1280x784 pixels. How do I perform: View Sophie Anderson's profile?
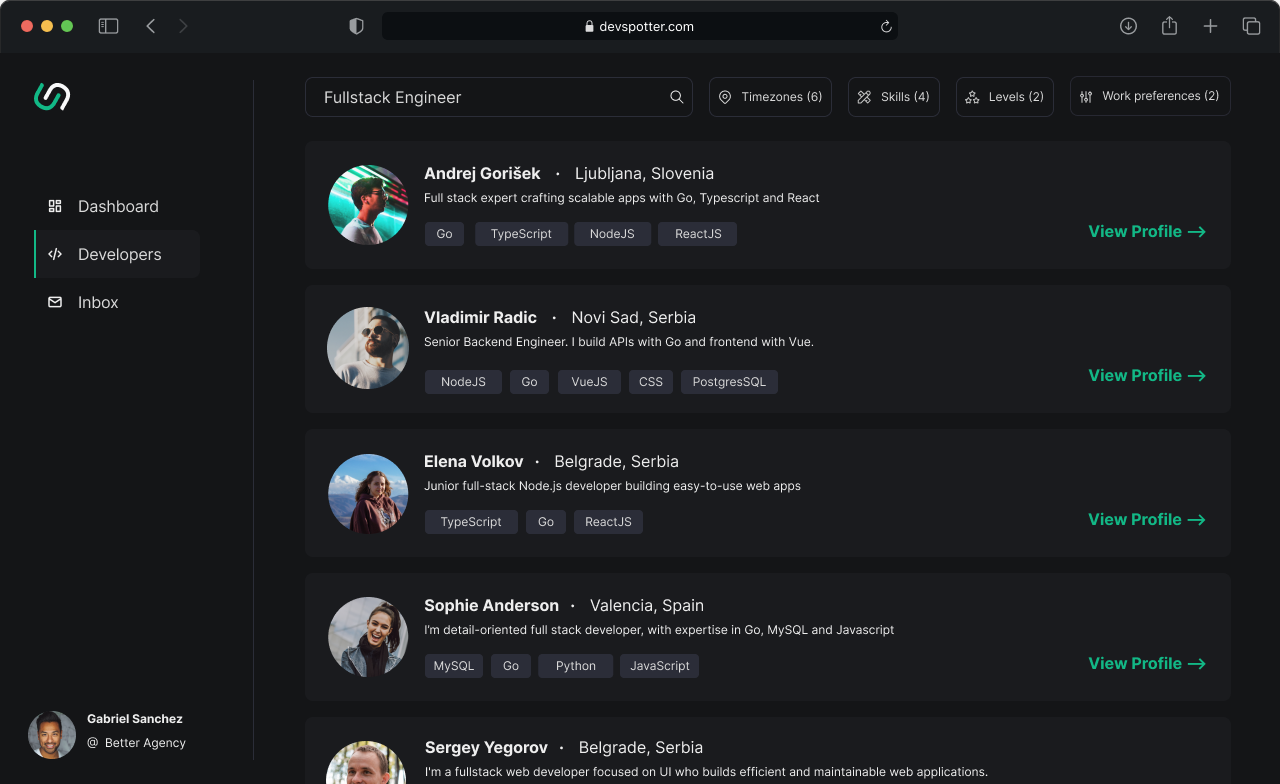[x=1147, y=663]
